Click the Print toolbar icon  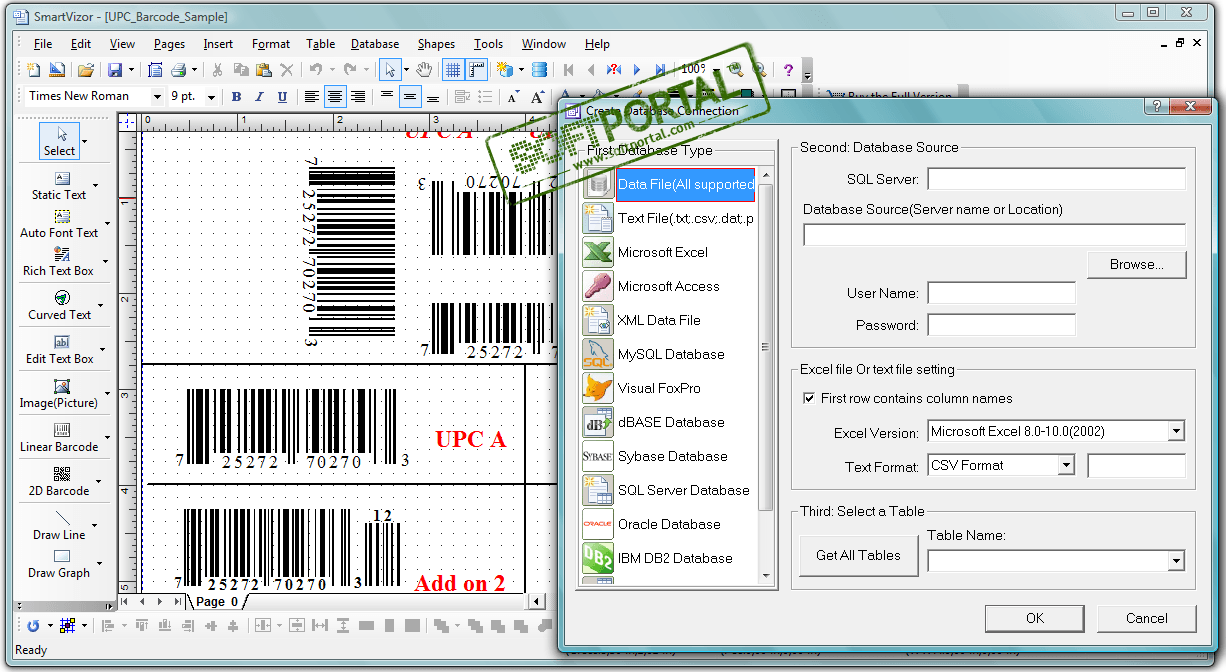178,70
